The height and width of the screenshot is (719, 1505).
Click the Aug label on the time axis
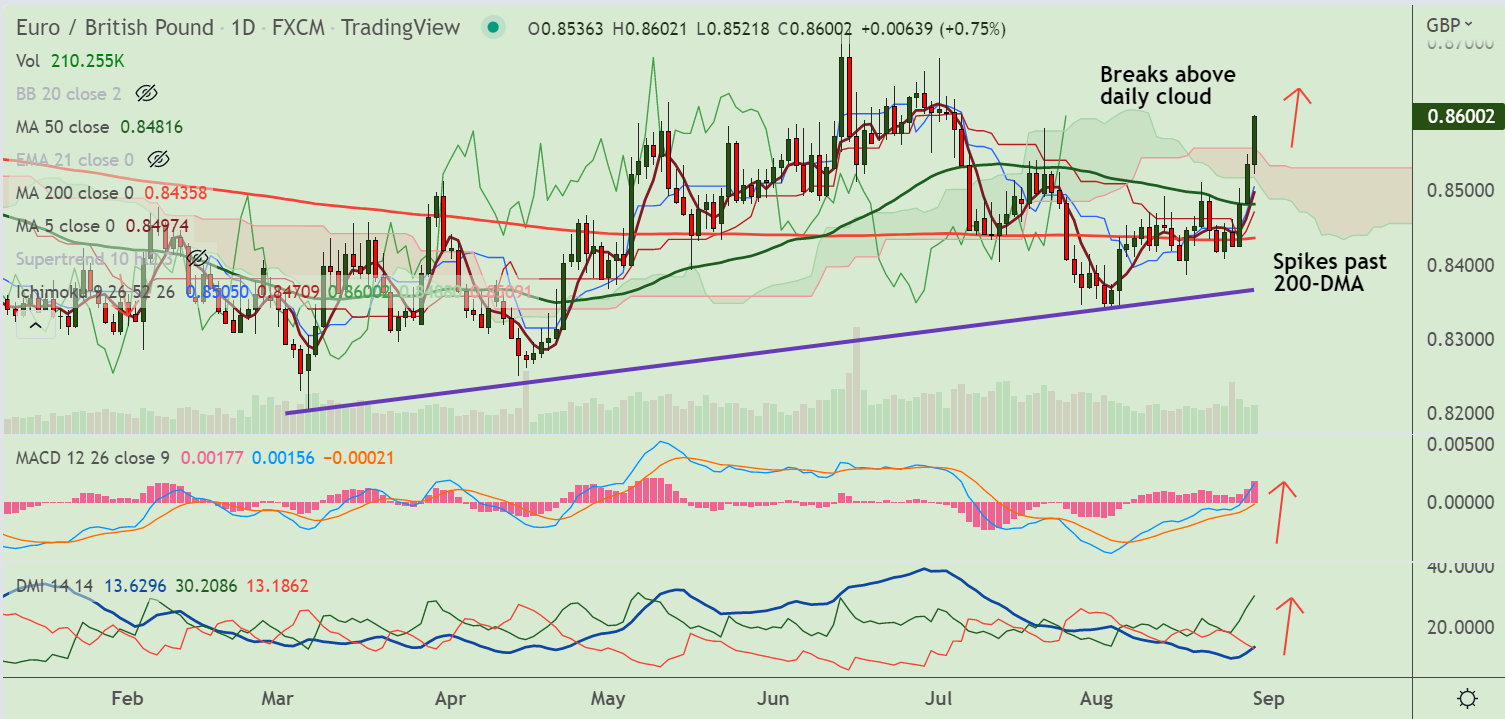pos(1097,697)
